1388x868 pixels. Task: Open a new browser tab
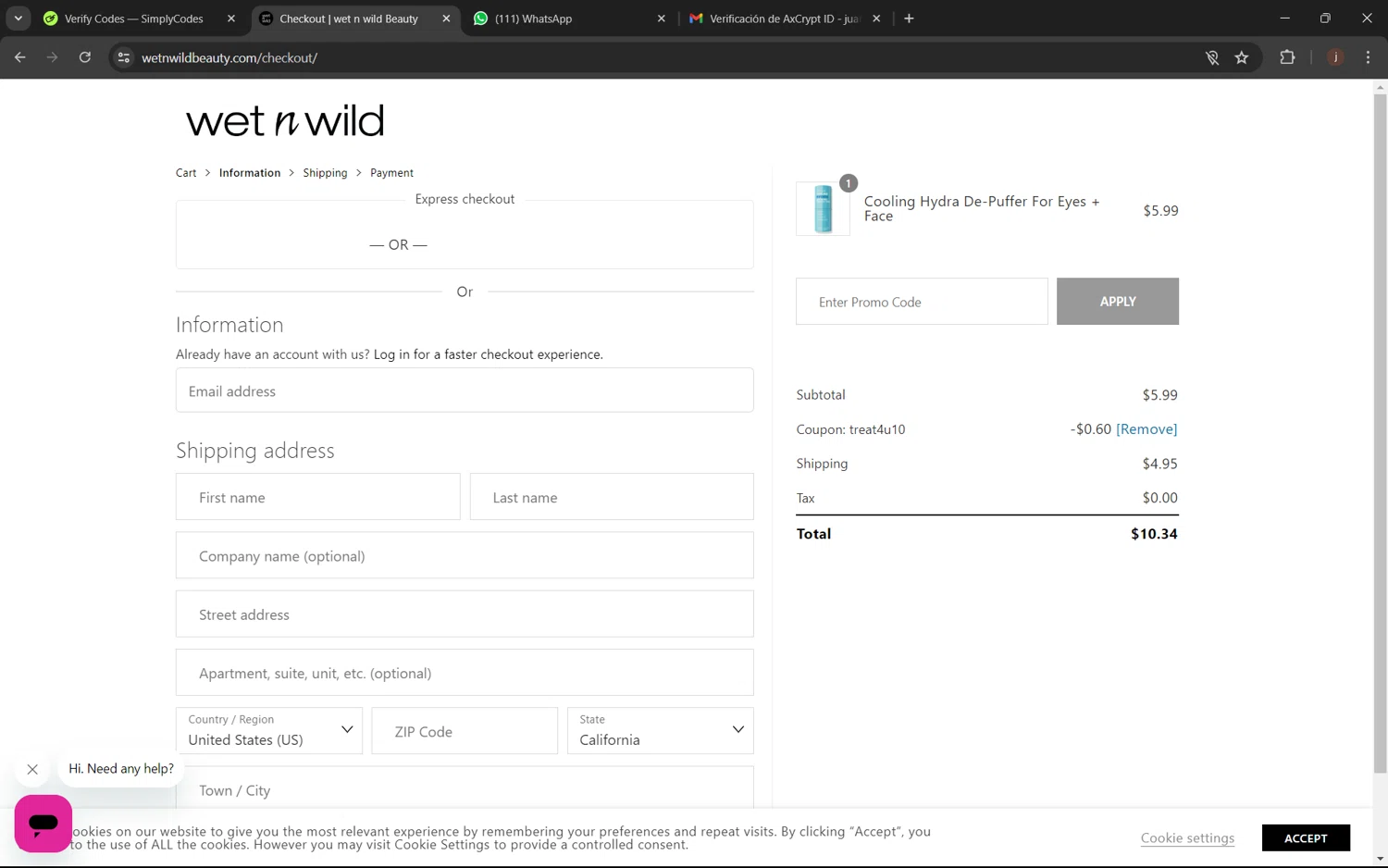pos(909,19)
